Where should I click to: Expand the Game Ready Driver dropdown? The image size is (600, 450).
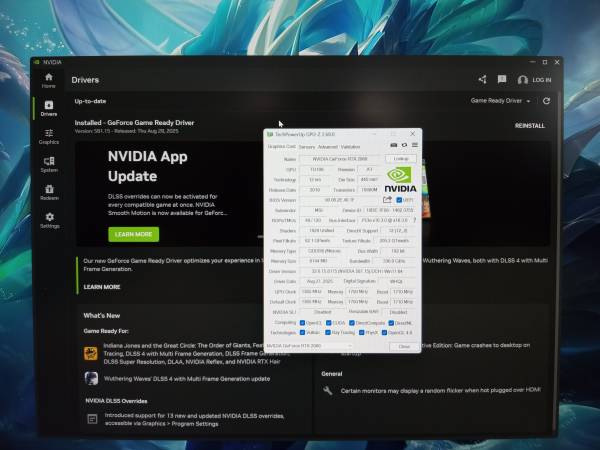coord(500,101)
